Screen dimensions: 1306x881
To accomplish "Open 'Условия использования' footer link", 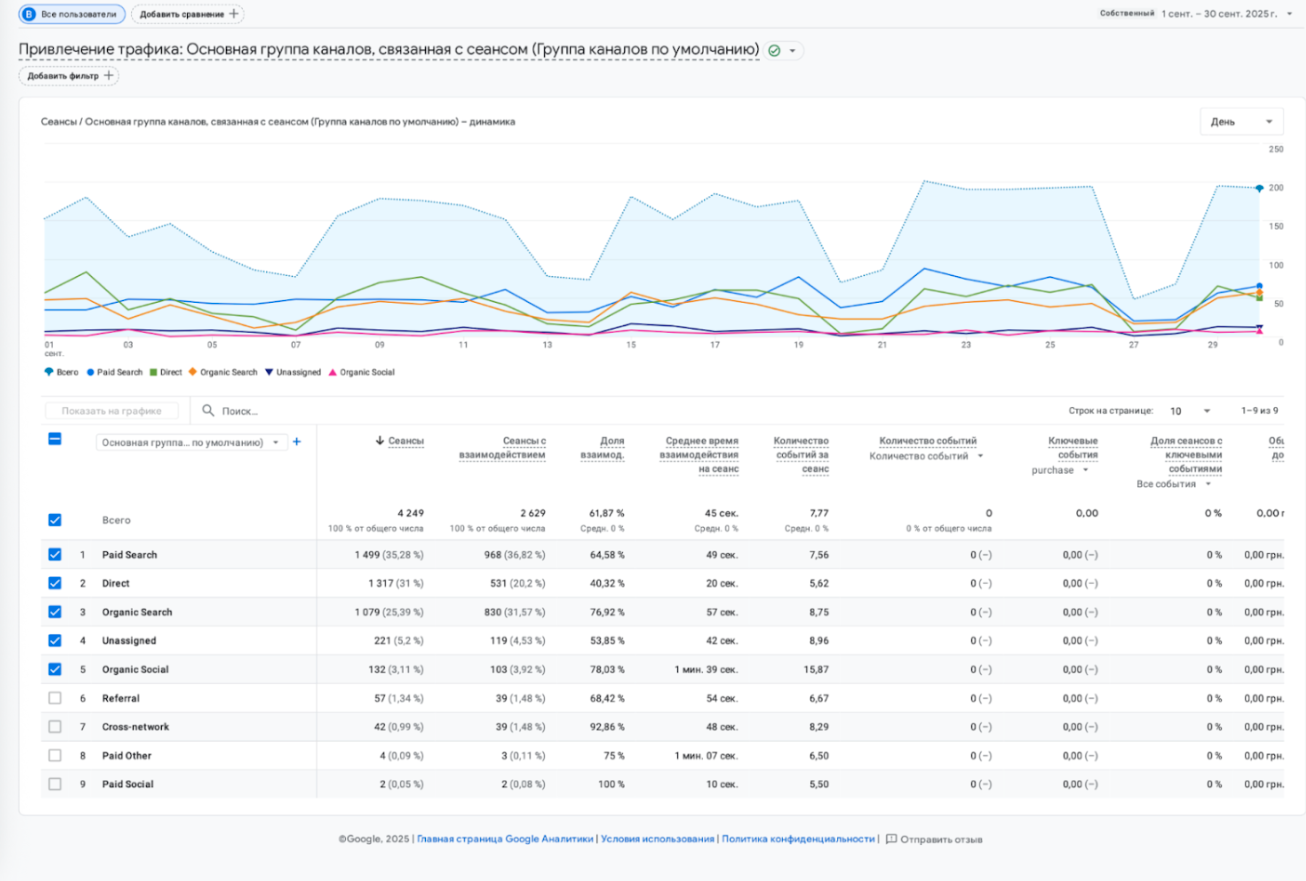I will [x=657, y=839].
